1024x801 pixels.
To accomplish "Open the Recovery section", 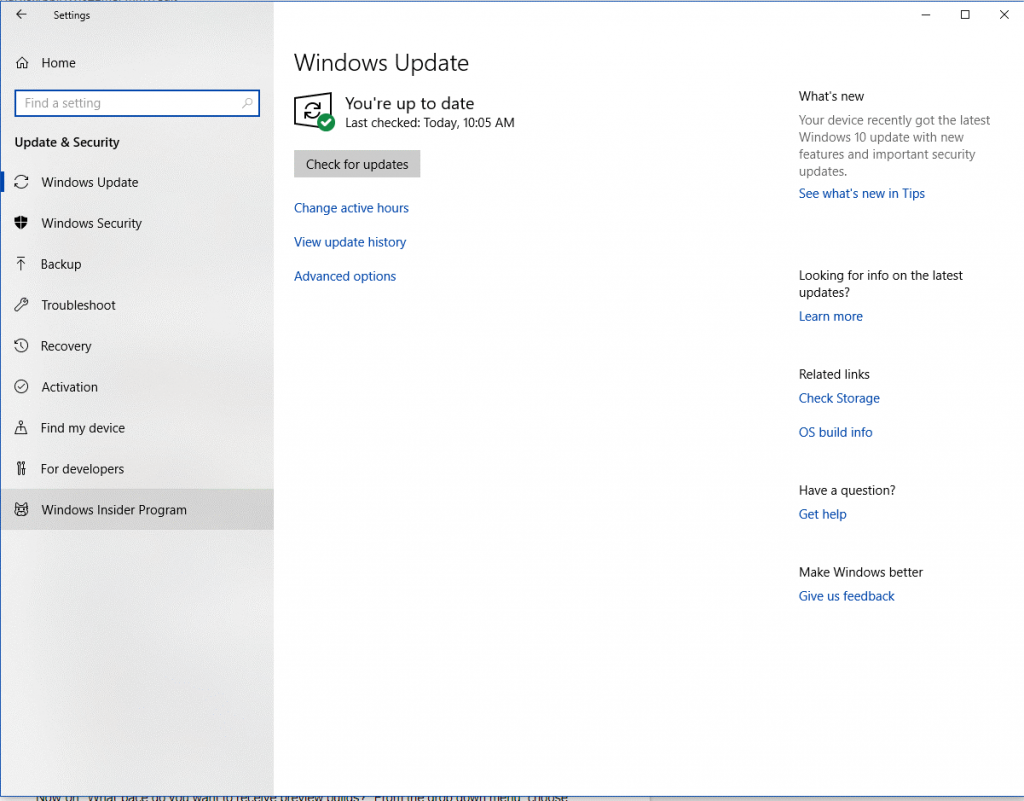I will pyautogui.click(x=137, y=346).
